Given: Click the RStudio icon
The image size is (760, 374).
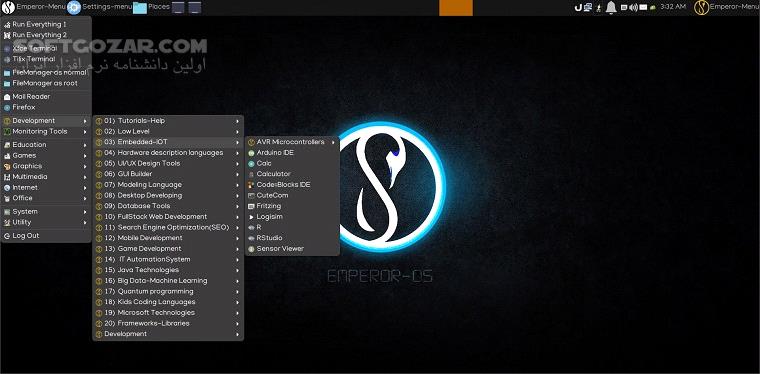Looking at the screenshot, I should (x=251, y=238).
